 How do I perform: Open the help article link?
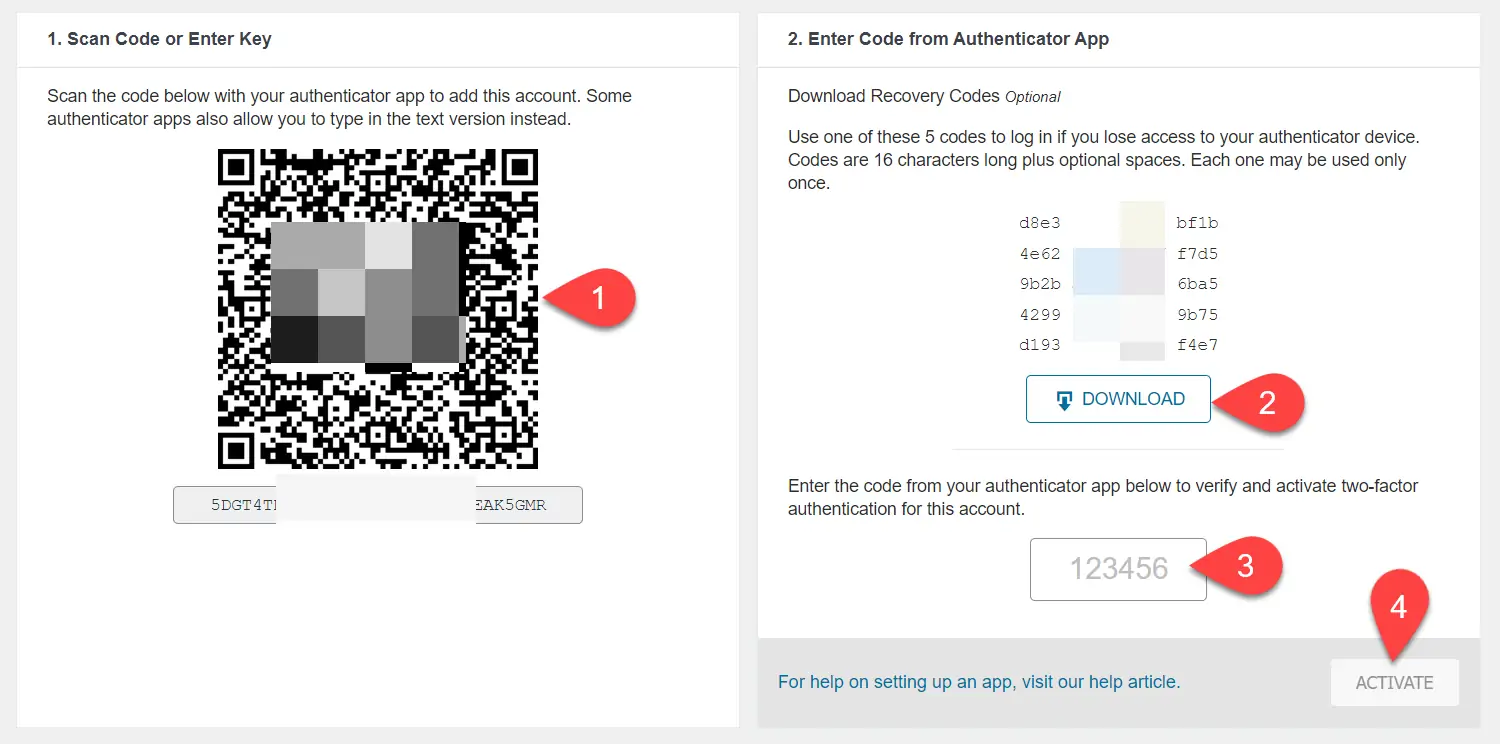979,682
